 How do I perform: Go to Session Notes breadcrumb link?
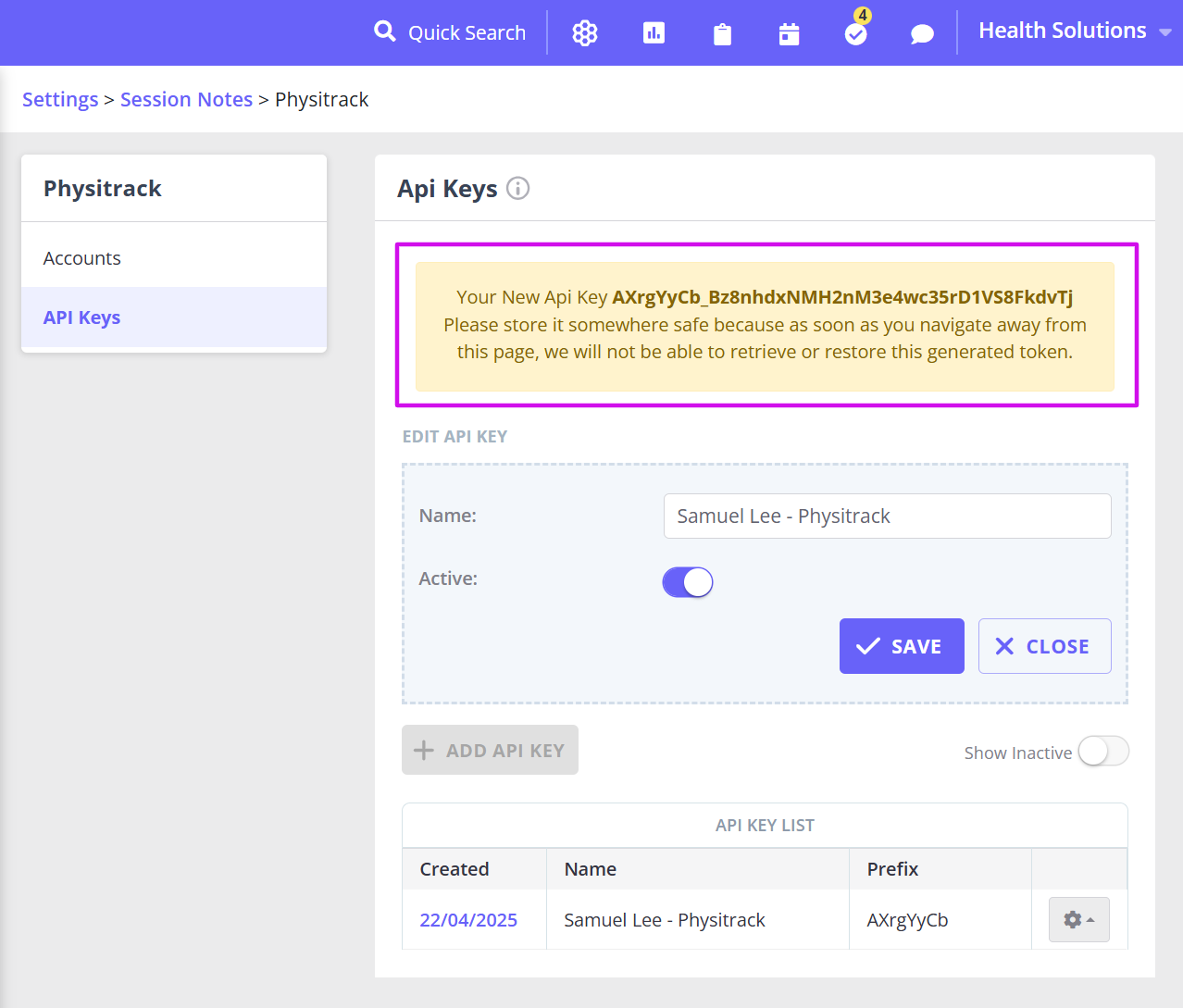point(186,99)
